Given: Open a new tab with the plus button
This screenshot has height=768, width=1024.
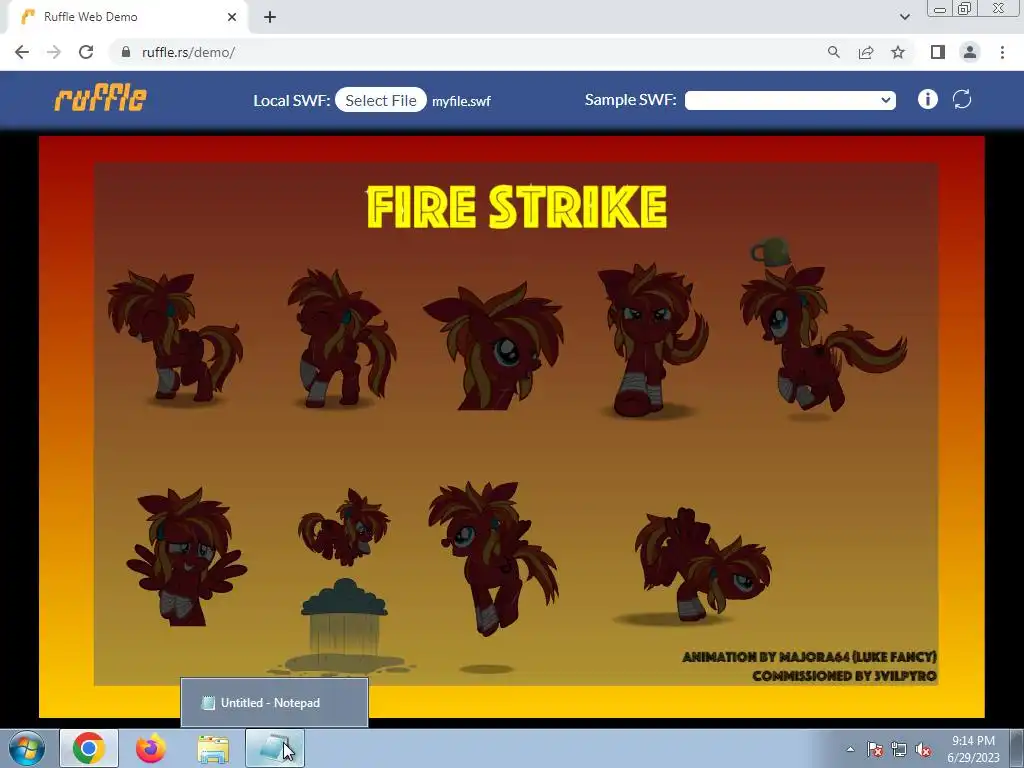Looking at the screenshot, I should (270, 17).
